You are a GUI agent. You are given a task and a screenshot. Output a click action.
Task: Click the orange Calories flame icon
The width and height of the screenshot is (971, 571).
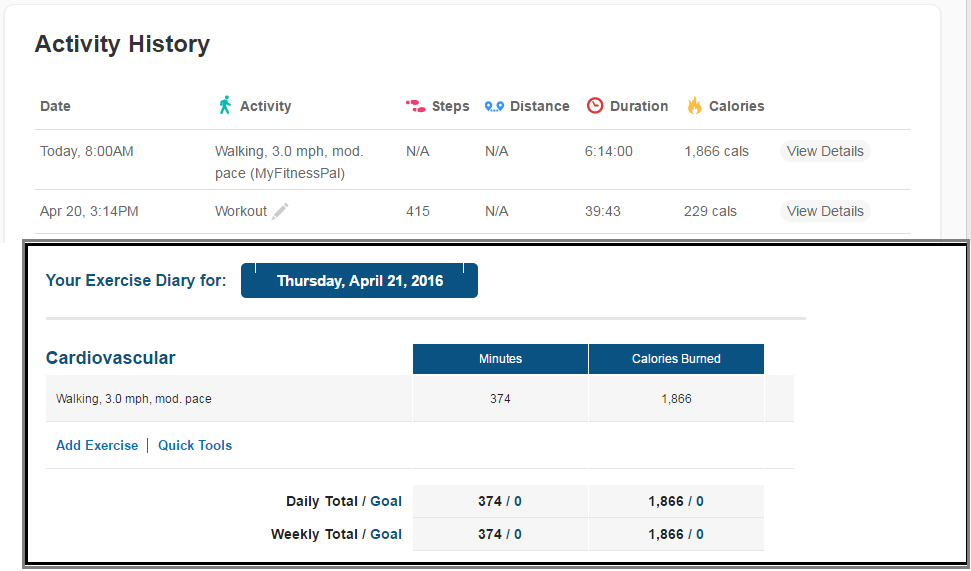point(694,105)
